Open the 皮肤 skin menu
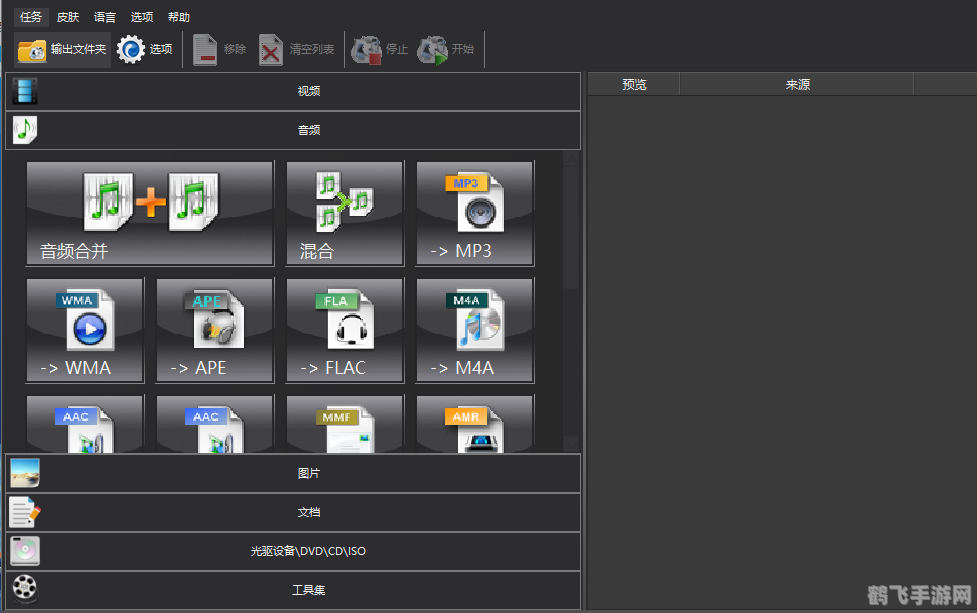The height and width of the screenshot is (613, 977). pyautogui.click(x=68, y=17)
